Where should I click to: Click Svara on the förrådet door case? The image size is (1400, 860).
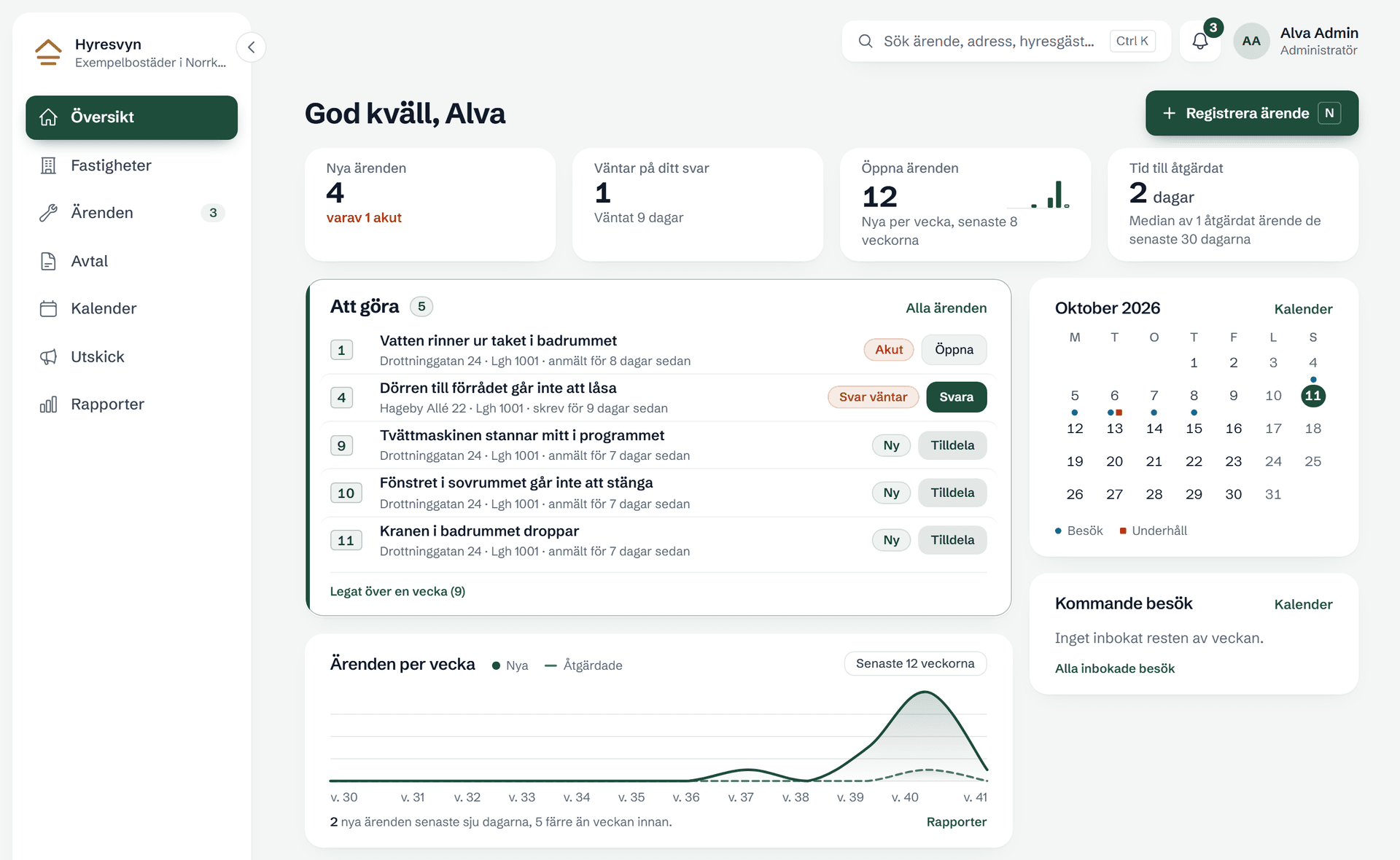click(956, 397)
